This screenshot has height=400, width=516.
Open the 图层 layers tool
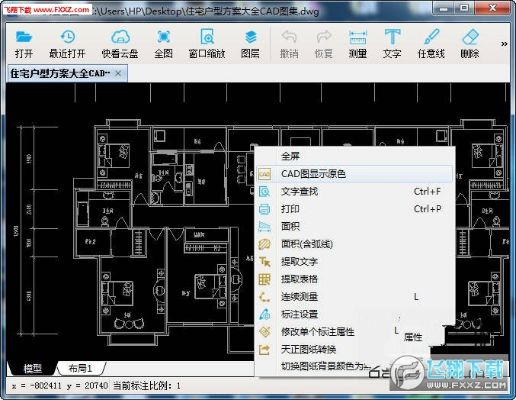tap(250, 44)
